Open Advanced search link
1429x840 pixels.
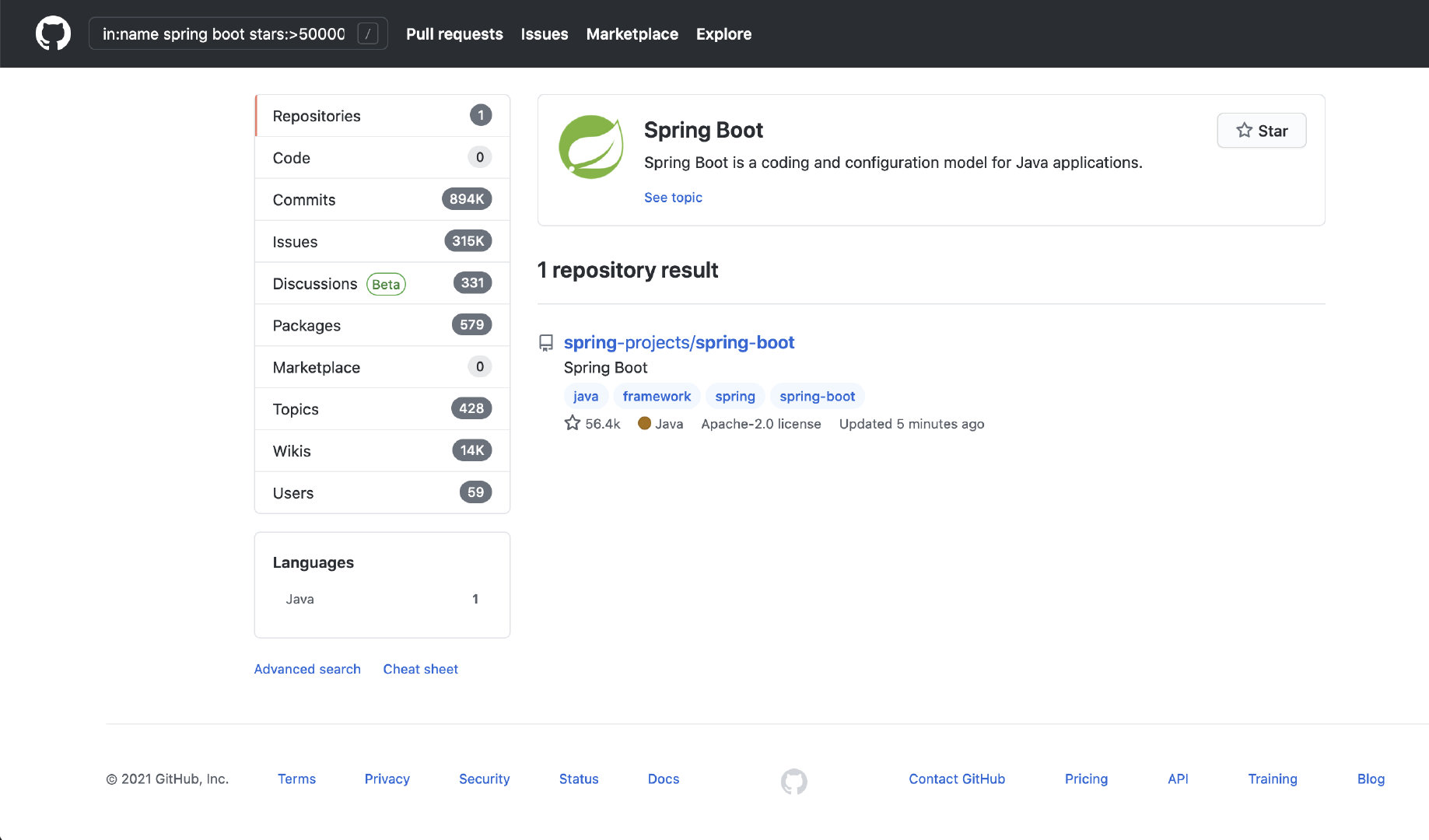[307, 669]
